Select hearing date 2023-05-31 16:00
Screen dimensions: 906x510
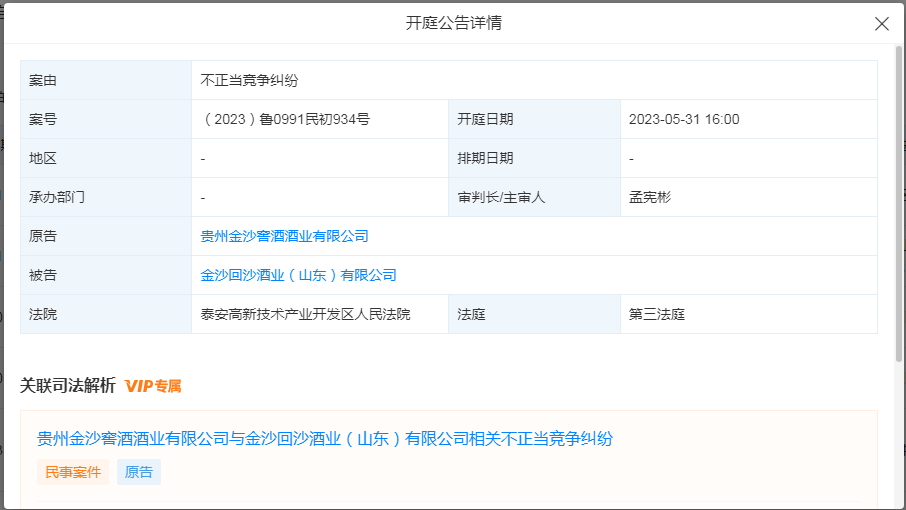point(684,120)
